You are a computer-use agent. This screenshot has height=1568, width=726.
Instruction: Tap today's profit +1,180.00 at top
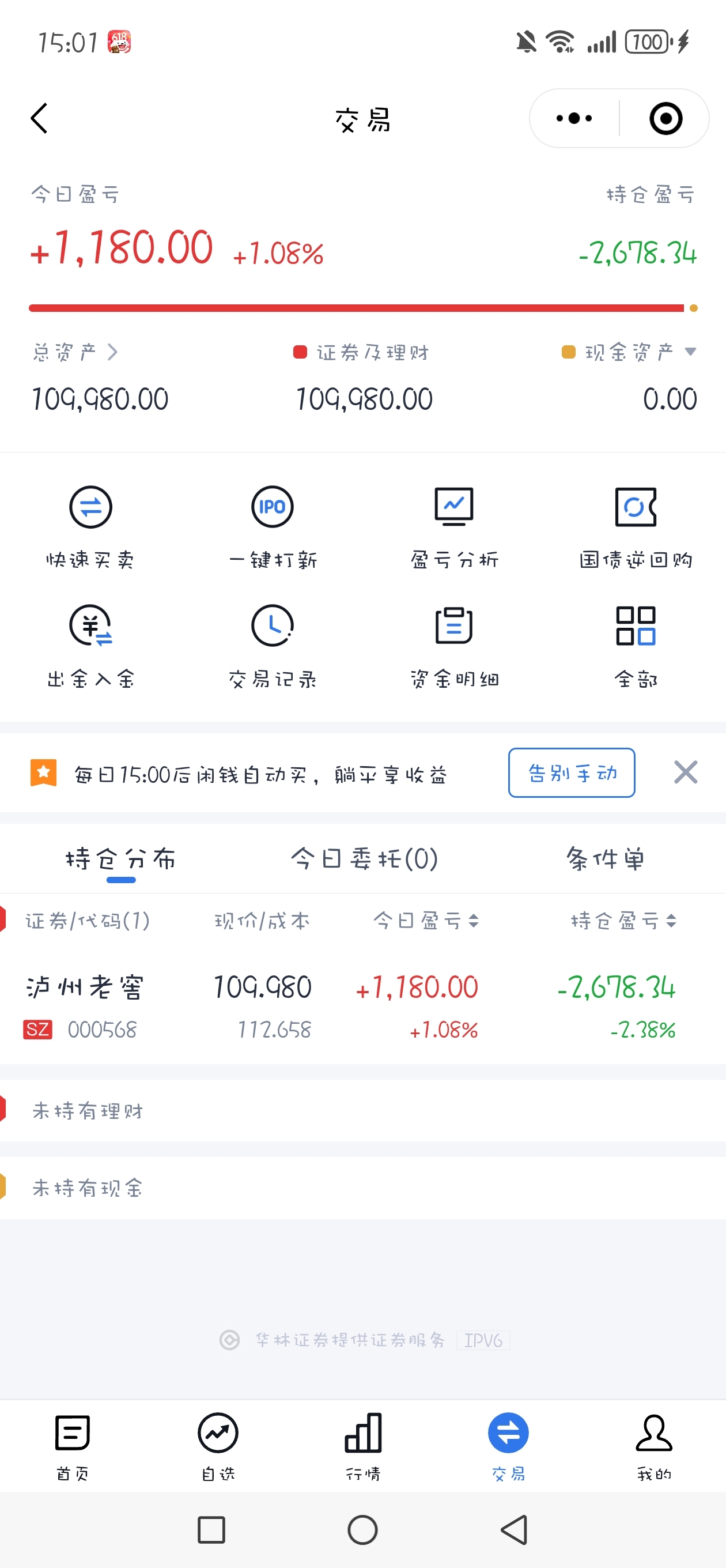(121, 248)
